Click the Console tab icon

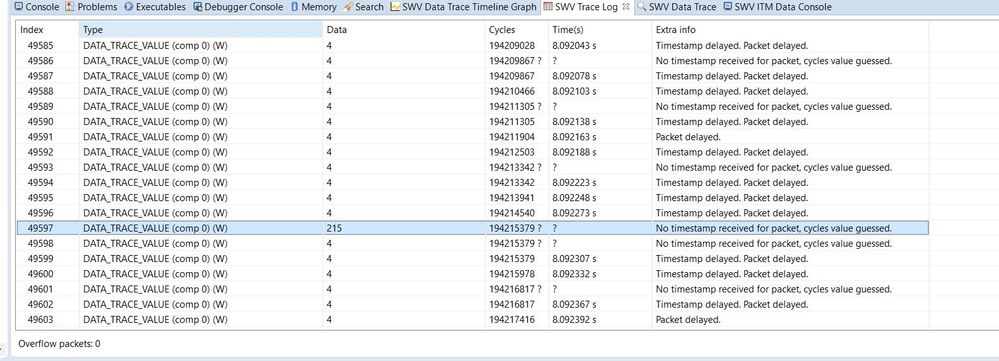pyautogui.click(x=18, y=7)
